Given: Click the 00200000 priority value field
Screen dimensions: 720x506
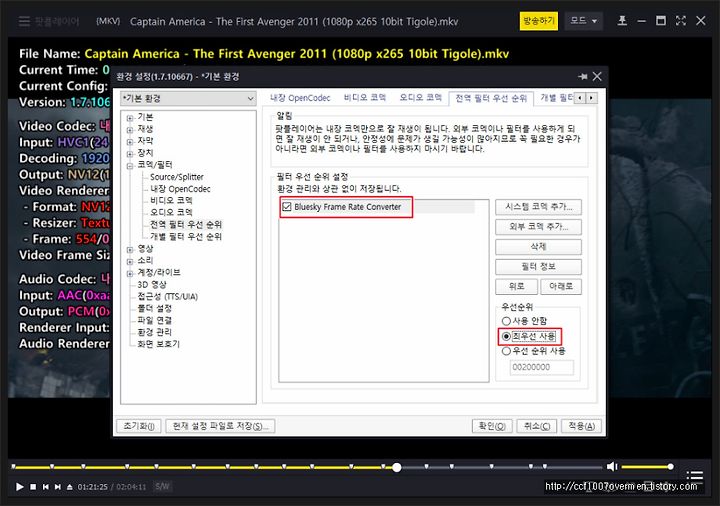Looking at the screenshot, I should pyautogui.click(x=541, y=367).
